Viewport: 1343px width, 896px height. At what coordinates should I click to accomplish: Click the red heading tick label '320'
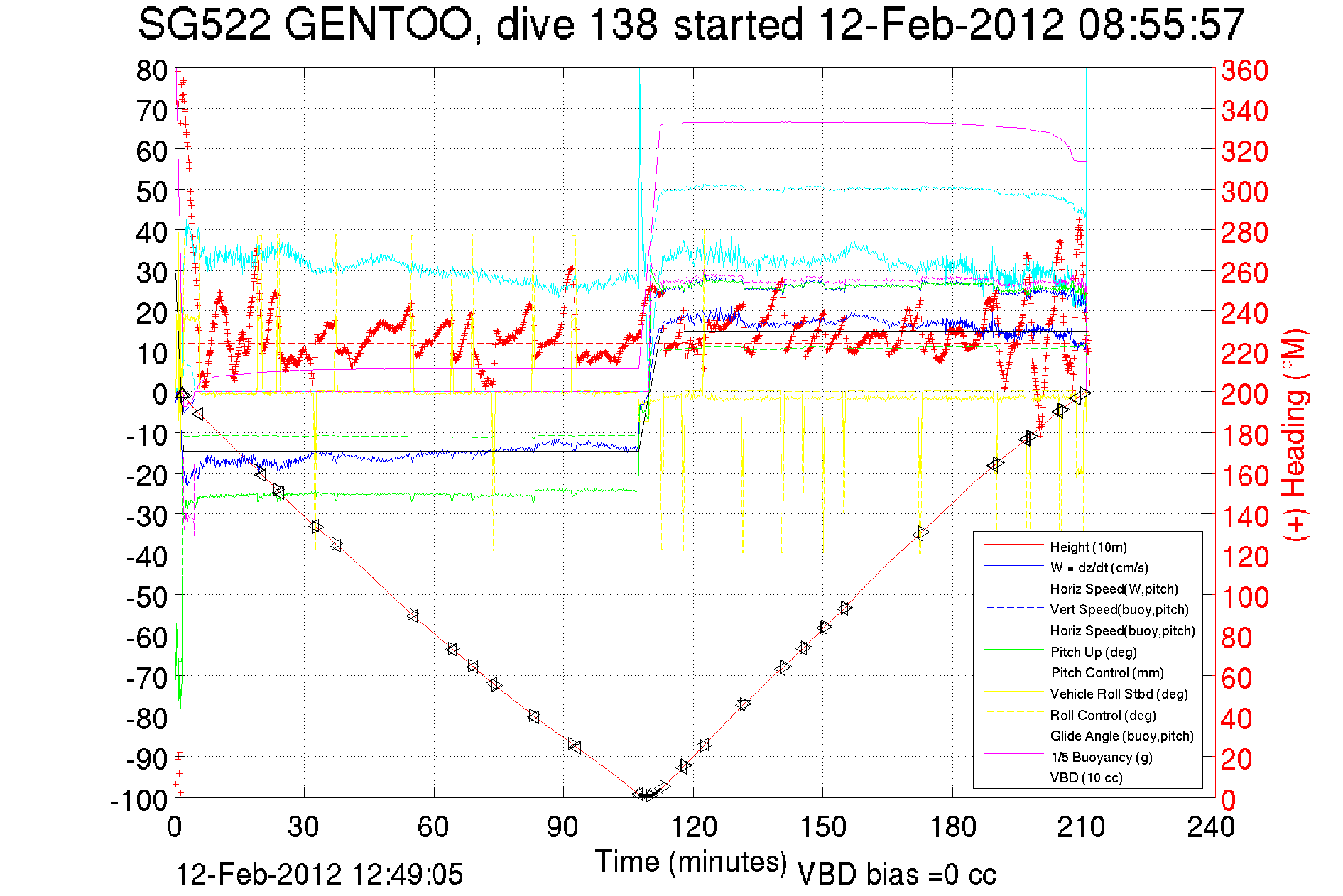tap(1244, 151)
